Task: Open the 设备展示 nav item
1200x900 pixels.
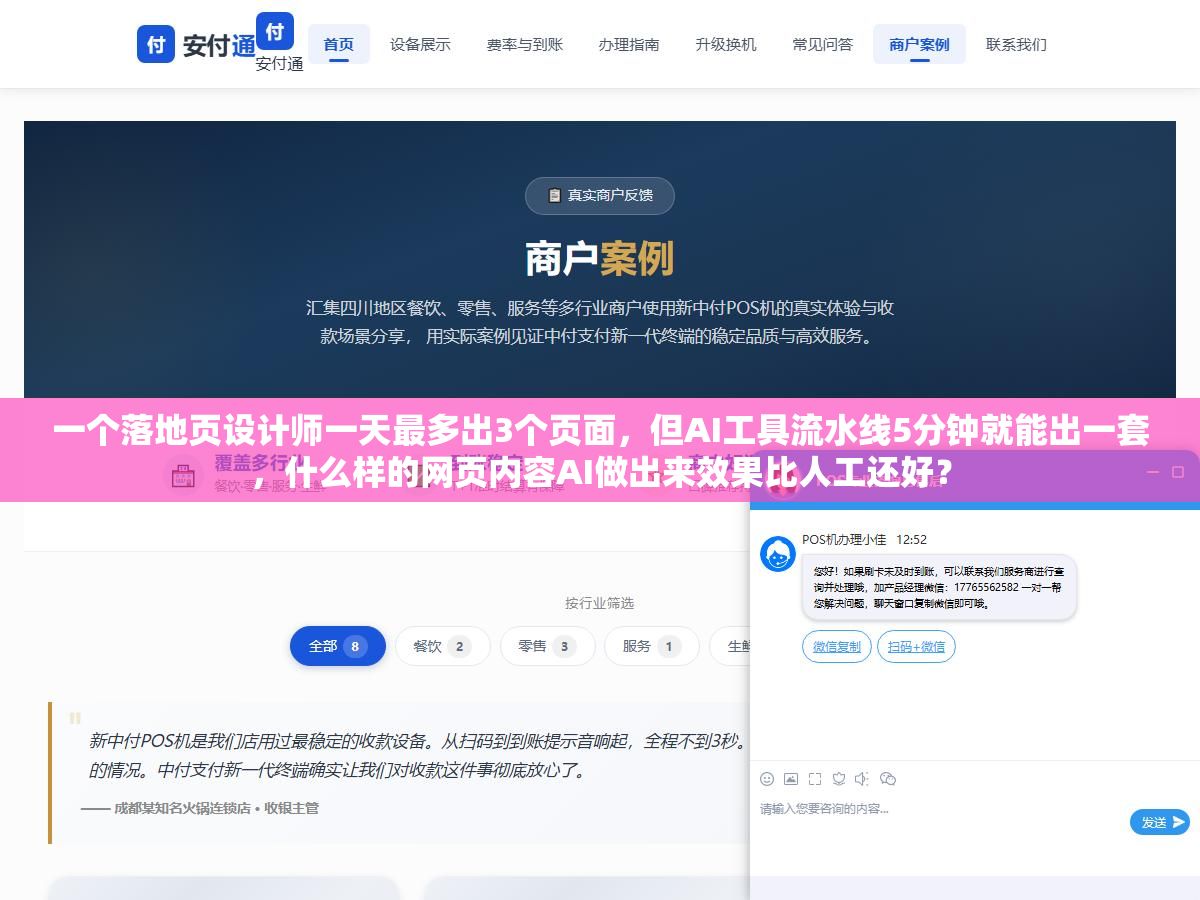Action: pos(420,44)
